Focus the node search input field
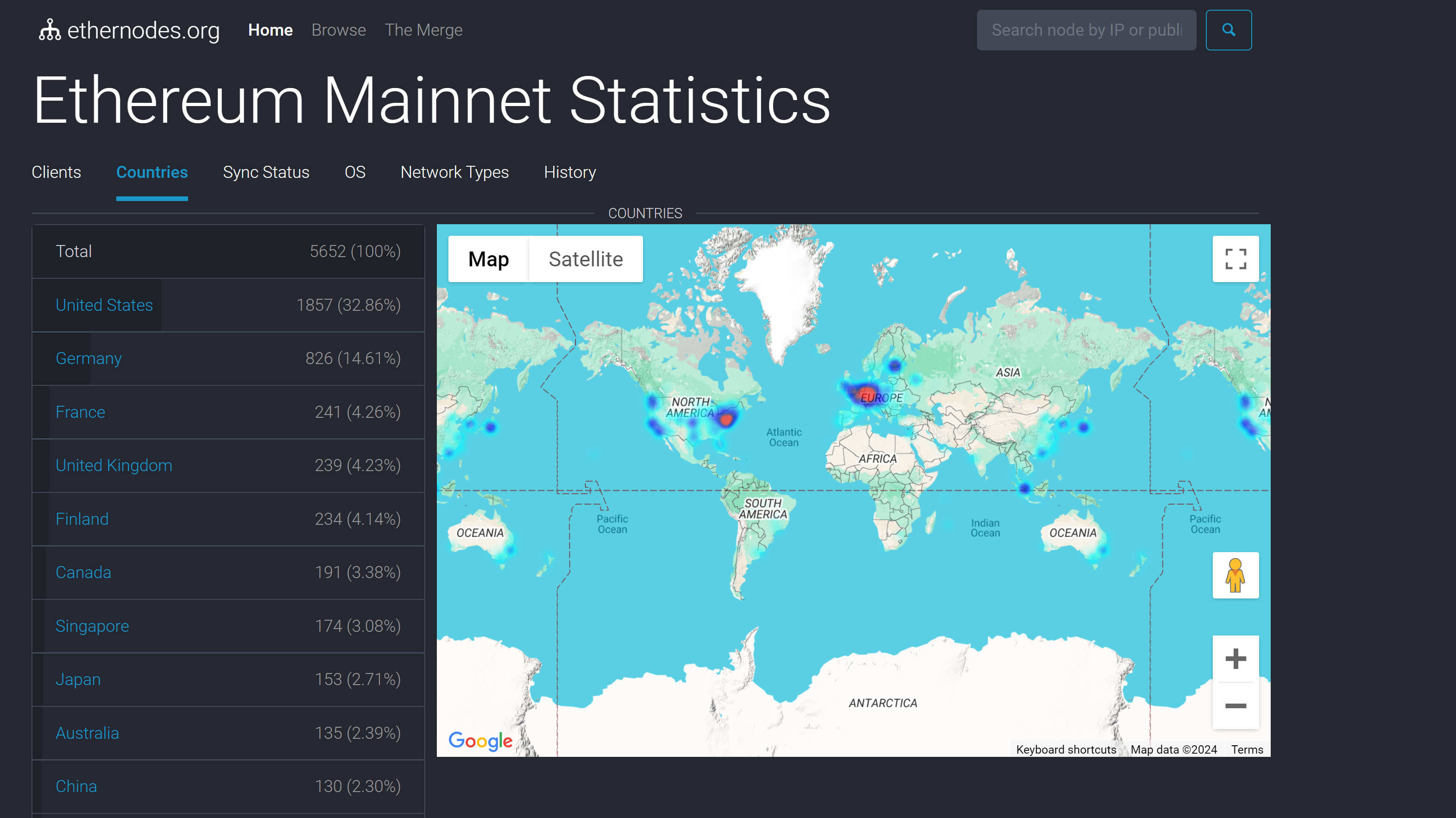 pos(1086,30)
